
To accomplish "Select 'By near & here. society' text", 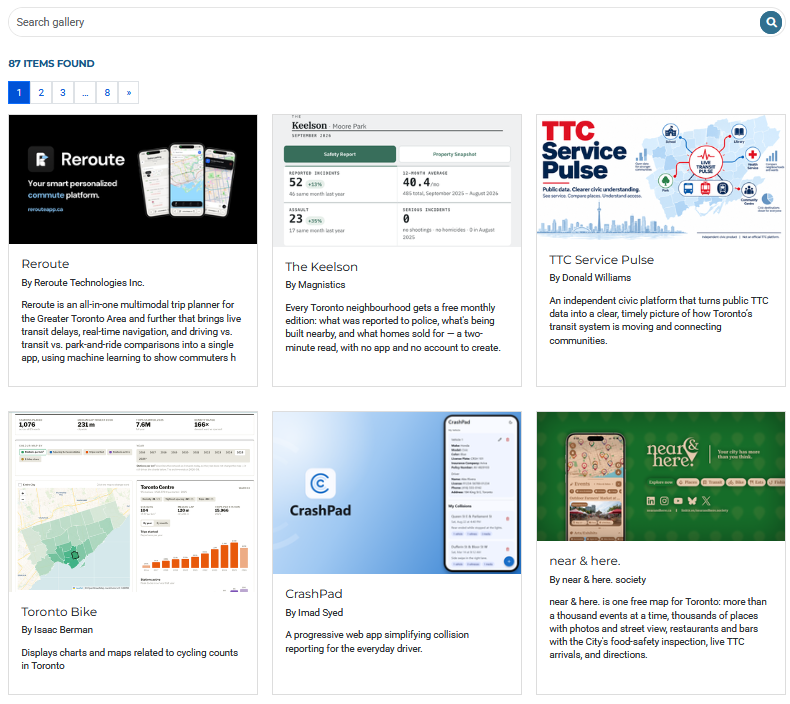I will (x=598, y=580).
